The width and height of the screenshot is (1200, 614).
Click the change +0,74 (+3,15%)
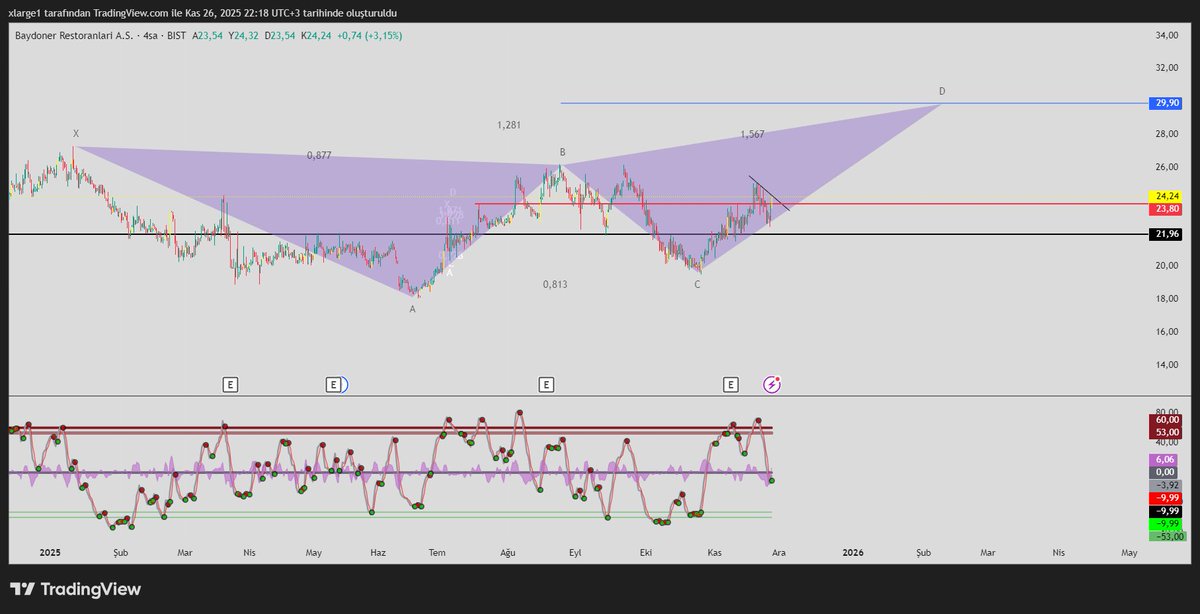371,36
